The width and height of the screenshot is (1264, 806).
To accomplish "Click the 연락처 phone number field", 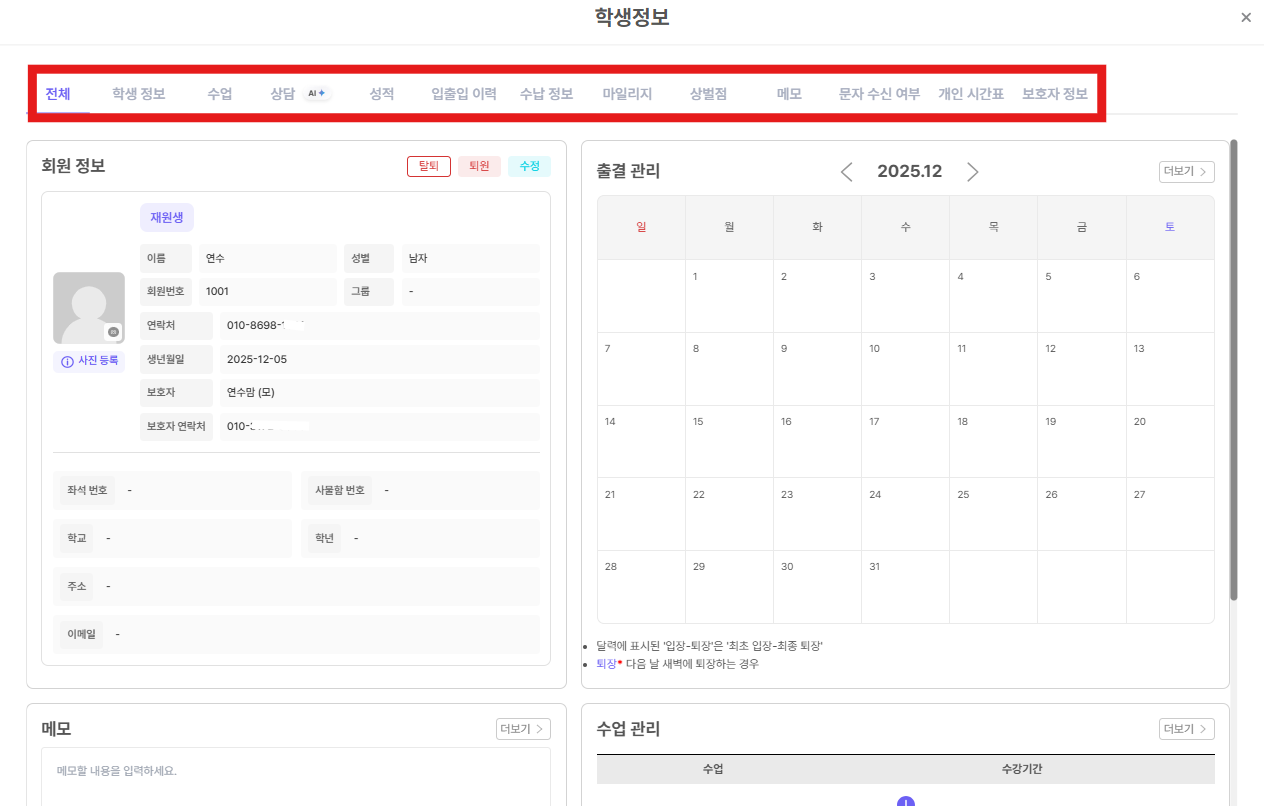I will coord(380,326).
